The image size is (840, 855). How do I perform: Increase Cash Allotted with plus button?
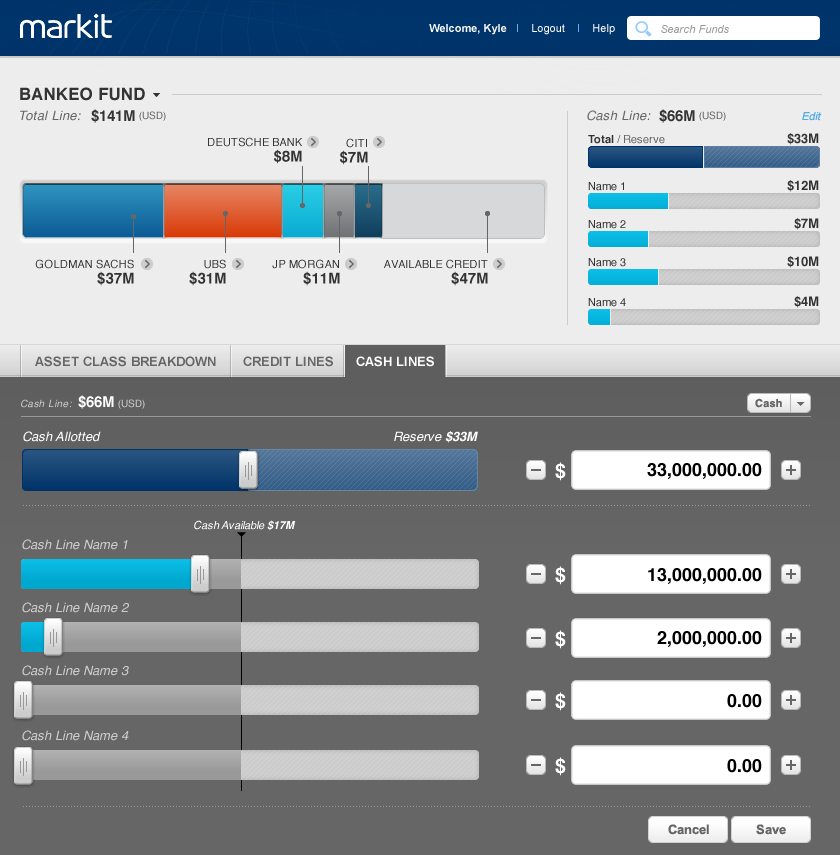click(x=791, y=470)
